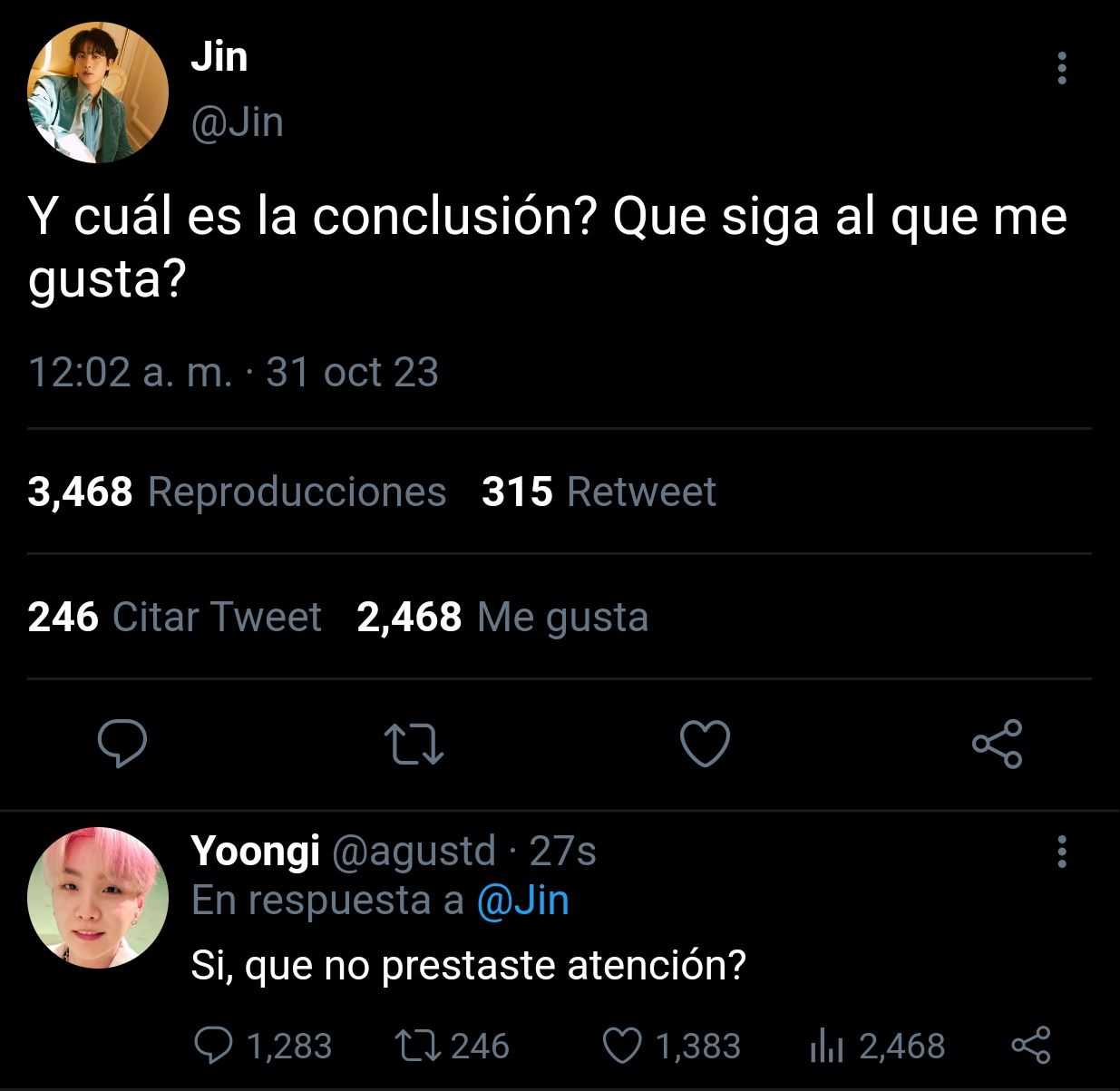Image resolution: width=1120 pixels, height=1091 pixels.
Task: Select the Jin display name at the top
Action: pyautogui.click(x=219, y=56)
